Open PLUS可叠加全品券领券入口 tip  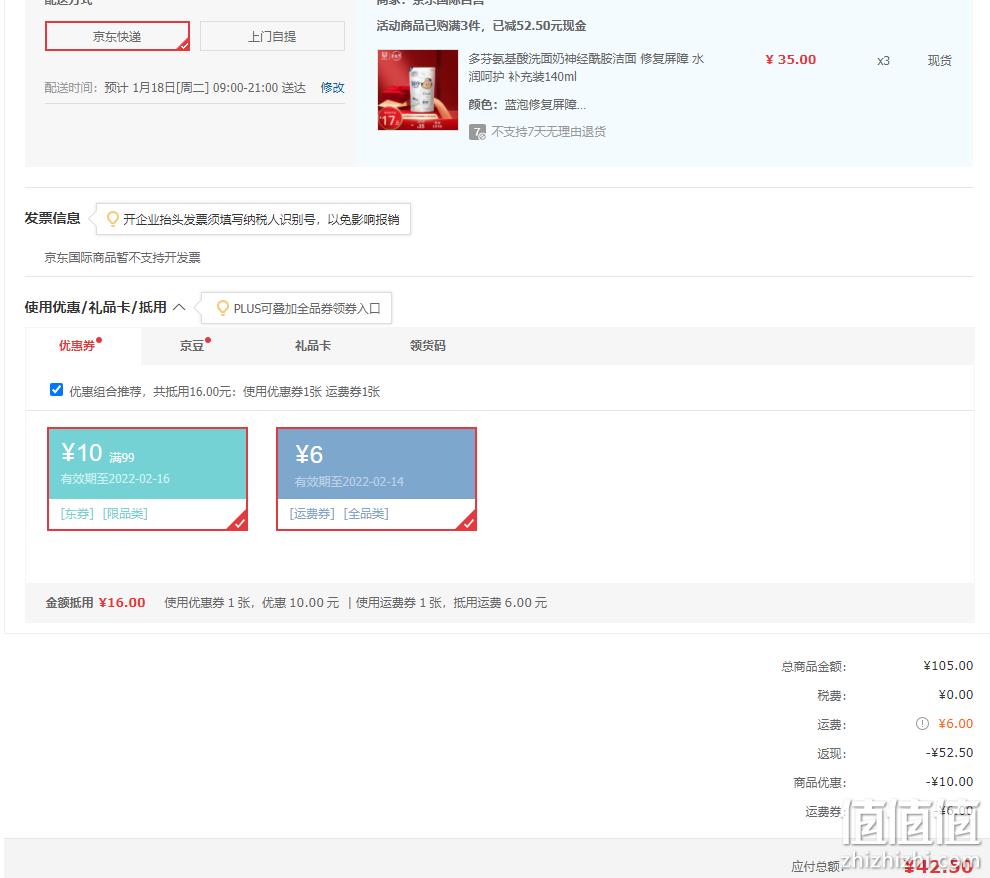click(x=307, y=309)
